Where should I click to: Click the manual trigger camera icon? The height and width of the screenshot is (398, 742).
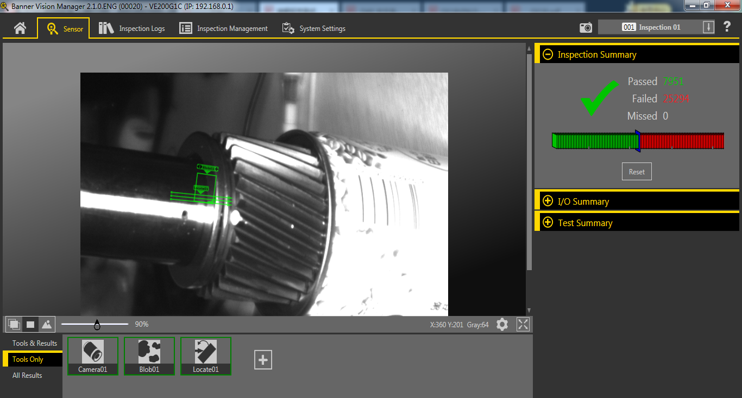click(x=586, y=27)
